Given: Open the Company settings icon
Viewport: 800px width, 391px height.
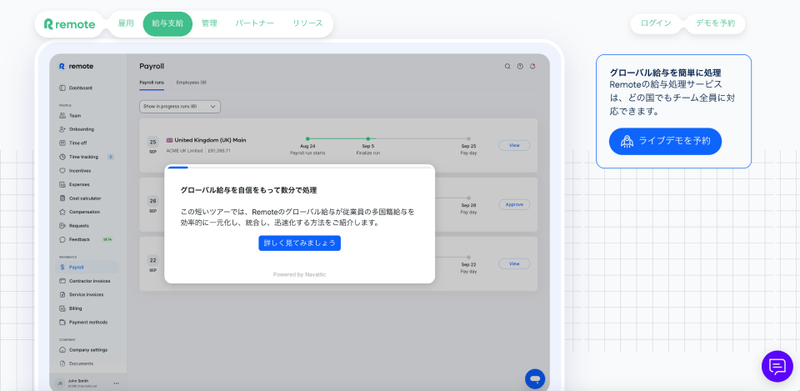Looking at the screenshot, I should point(62,350).
